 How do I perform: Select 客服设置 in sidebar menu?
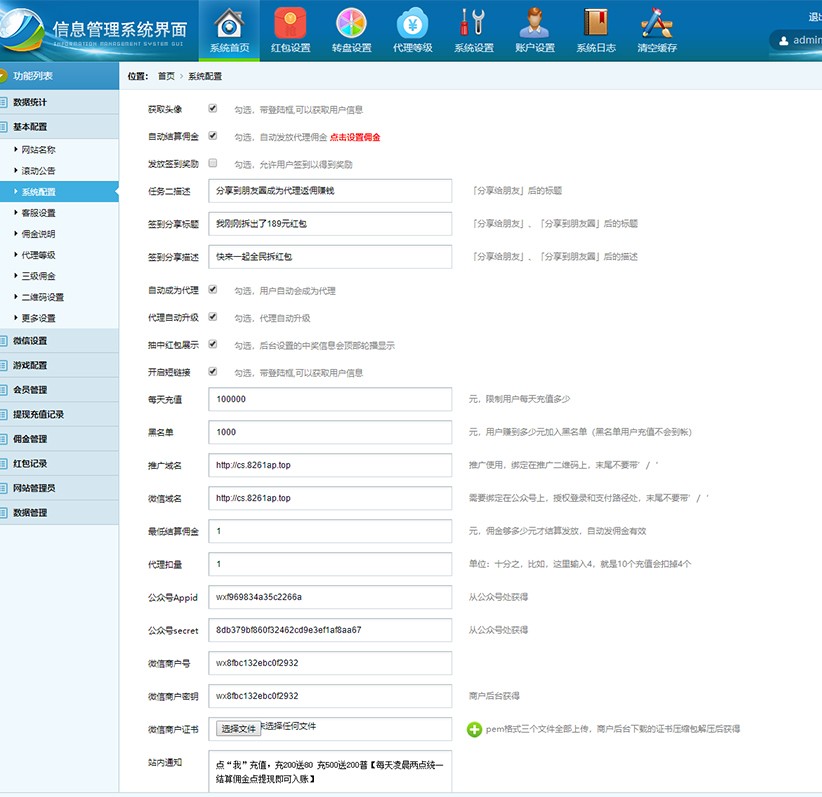[39, 213]
